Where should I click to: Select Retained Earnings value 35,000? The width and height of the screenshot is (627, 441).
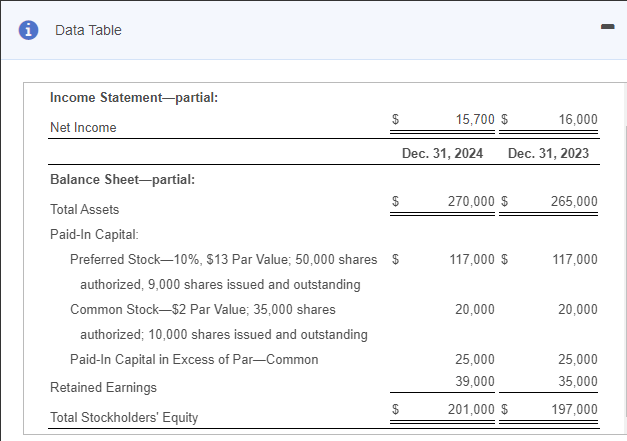point(578,381)
